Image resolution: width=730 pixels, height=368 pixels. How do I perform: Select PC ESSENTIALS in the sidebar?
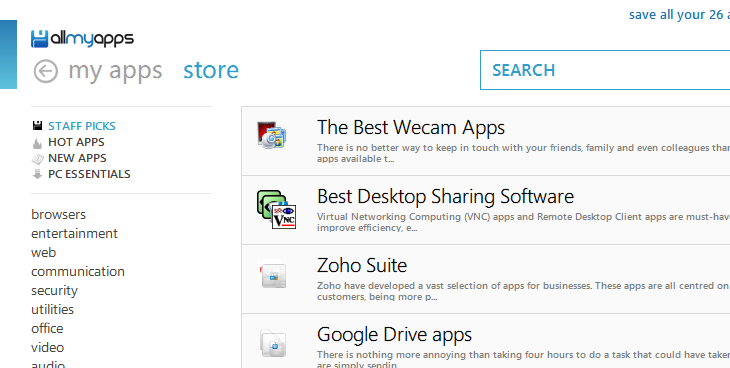(x=89, y=174)
